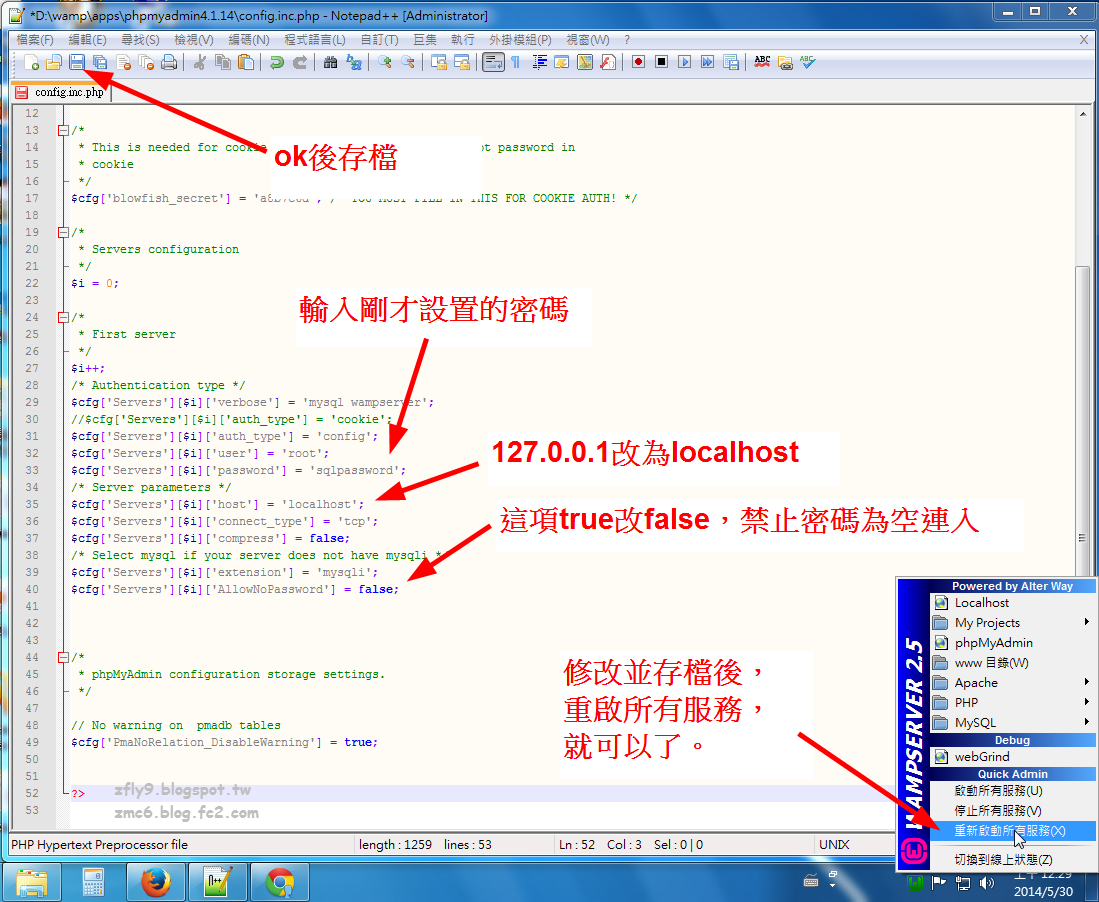Select the config.inc.php document tab
The height and width of the screenshot is (902, 1099).
click(60, 92)
